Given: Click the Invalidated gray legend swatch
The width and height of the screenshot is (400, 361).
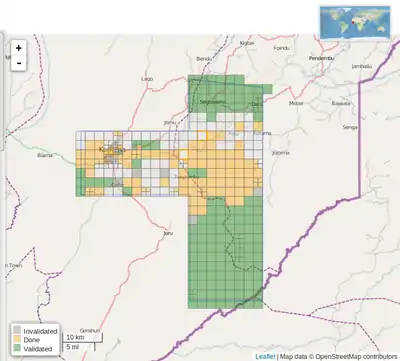Looking at the screenshot, I should point(17,330).
